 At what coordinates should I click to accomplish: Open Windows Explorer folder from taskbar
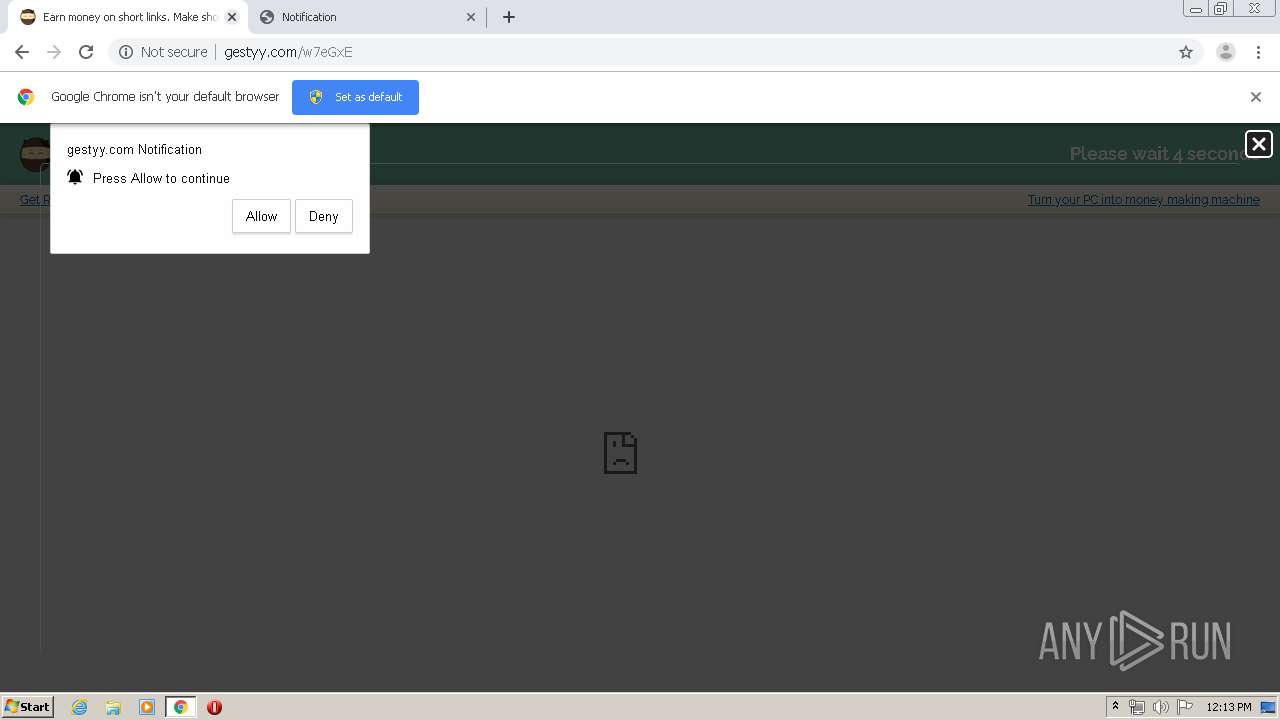pyautogui.click(x=113, y=707)
